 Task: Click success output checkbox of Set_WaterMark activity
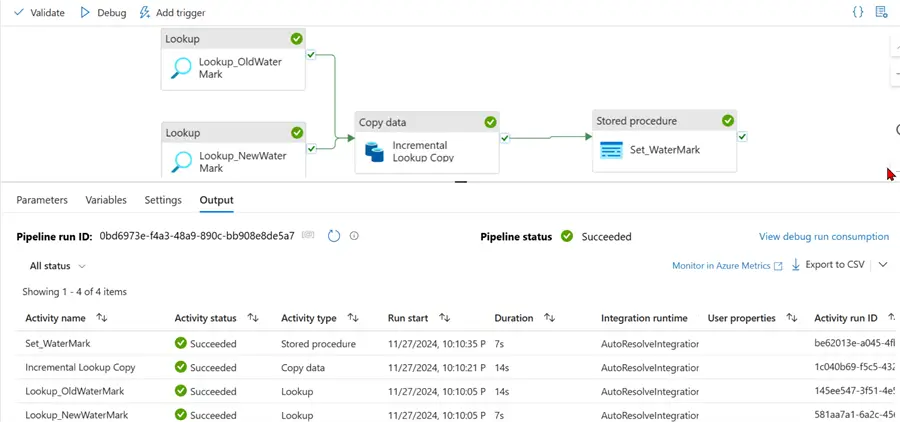click(742, 137)
